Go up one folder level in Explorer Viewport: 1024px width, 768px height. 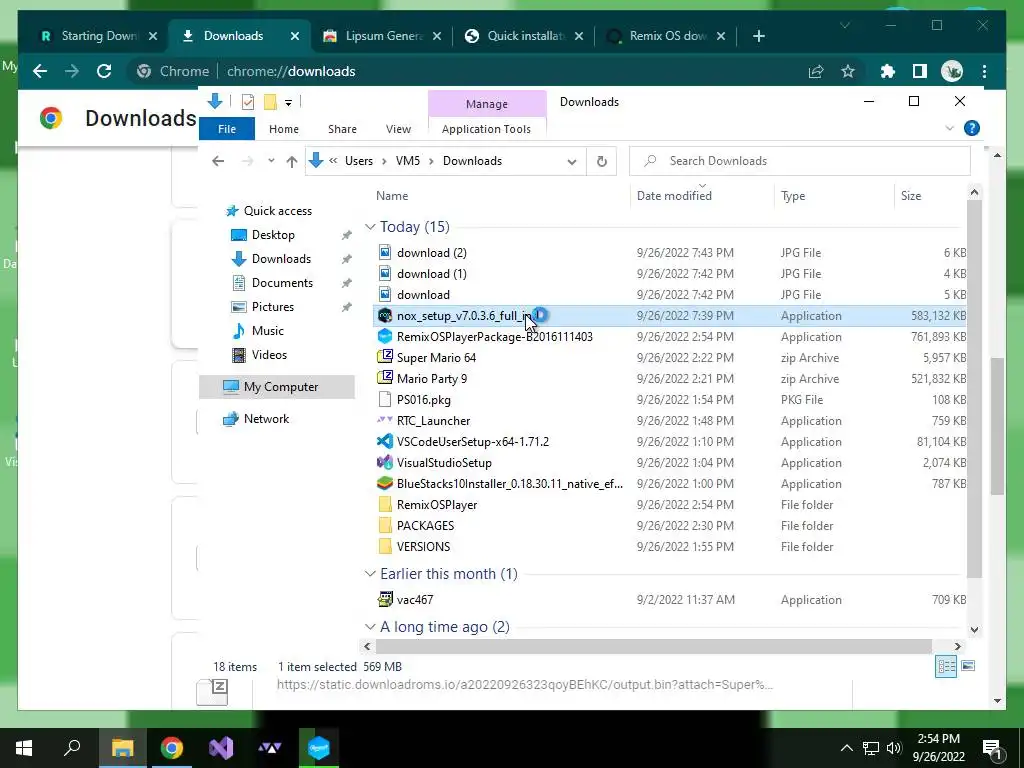pos(291,161)
